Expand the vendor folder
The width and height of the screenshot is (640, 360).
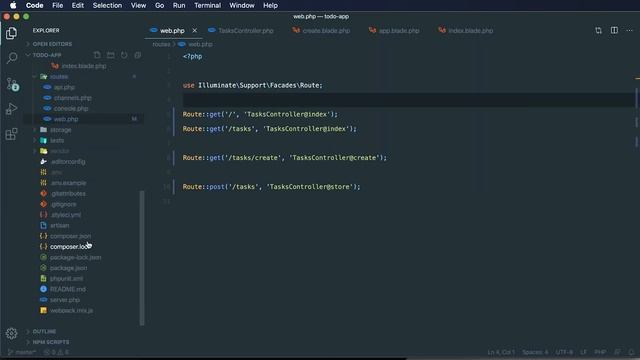(x=60, y=151)
